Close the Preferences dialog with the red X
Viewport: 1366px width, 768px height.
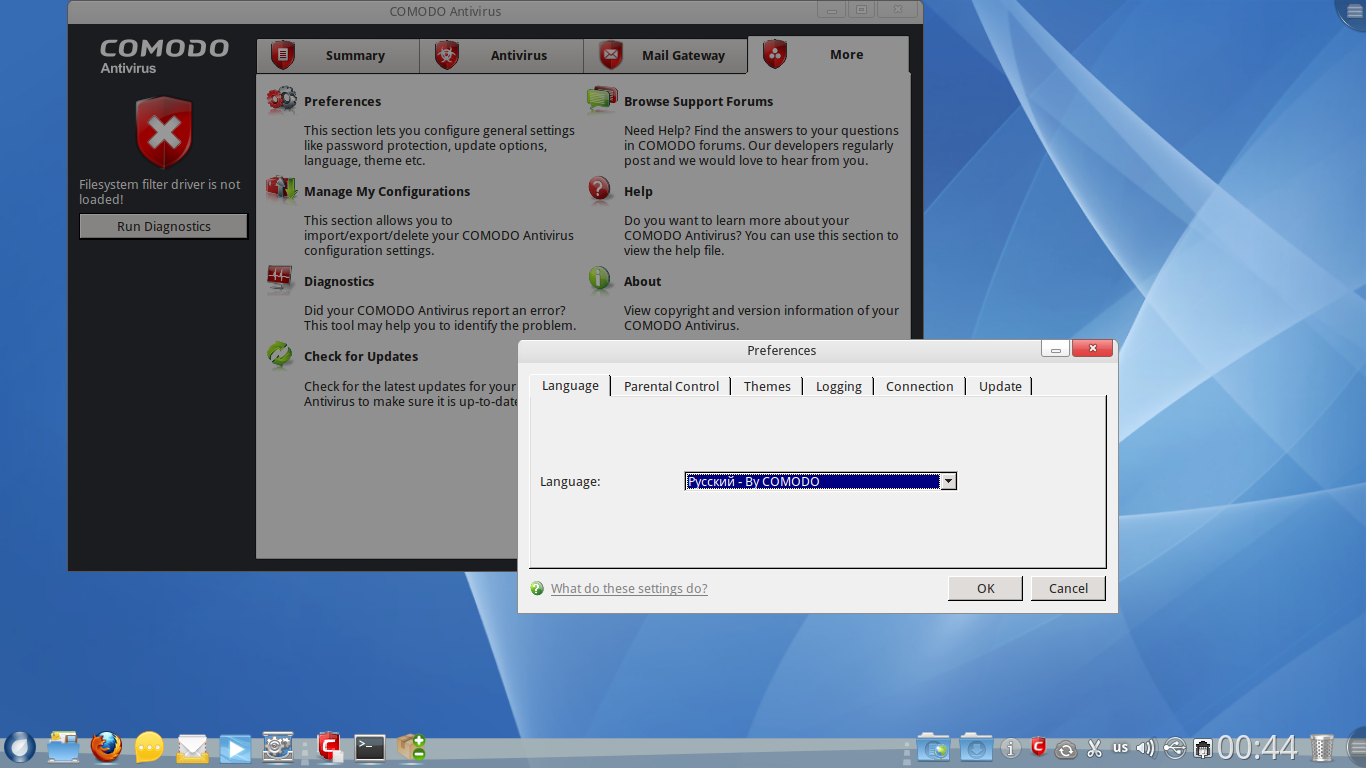point(1092,349)
